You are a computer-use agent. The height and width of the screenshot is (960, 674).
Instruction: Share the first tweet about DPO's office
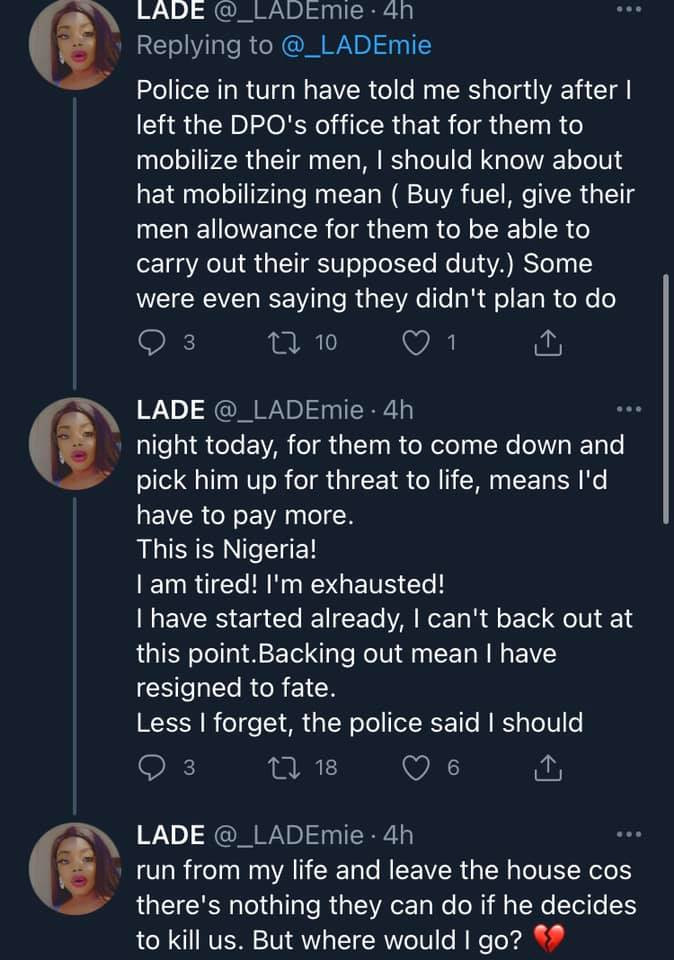point(547,343)
